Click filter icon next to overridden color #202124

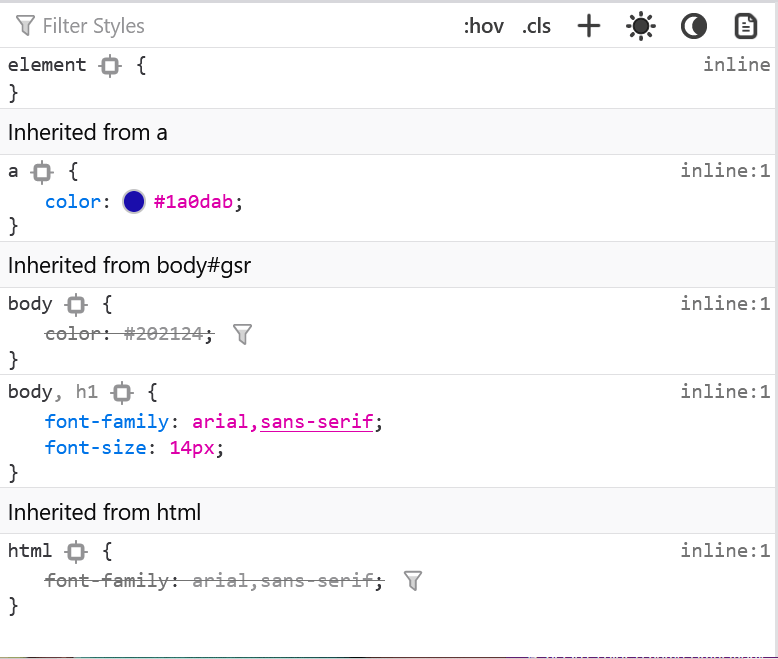[x=241, y=334]
